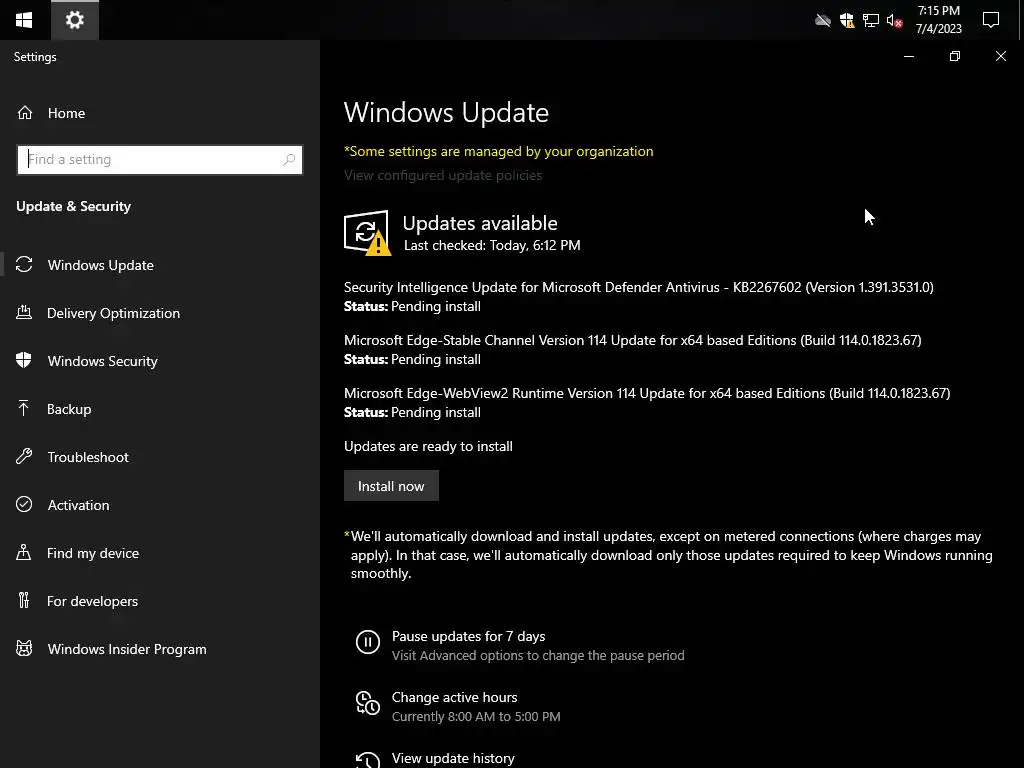Click Pause updates for 7 days
Screen dimensions: 1024x768
tap(468, 636)
